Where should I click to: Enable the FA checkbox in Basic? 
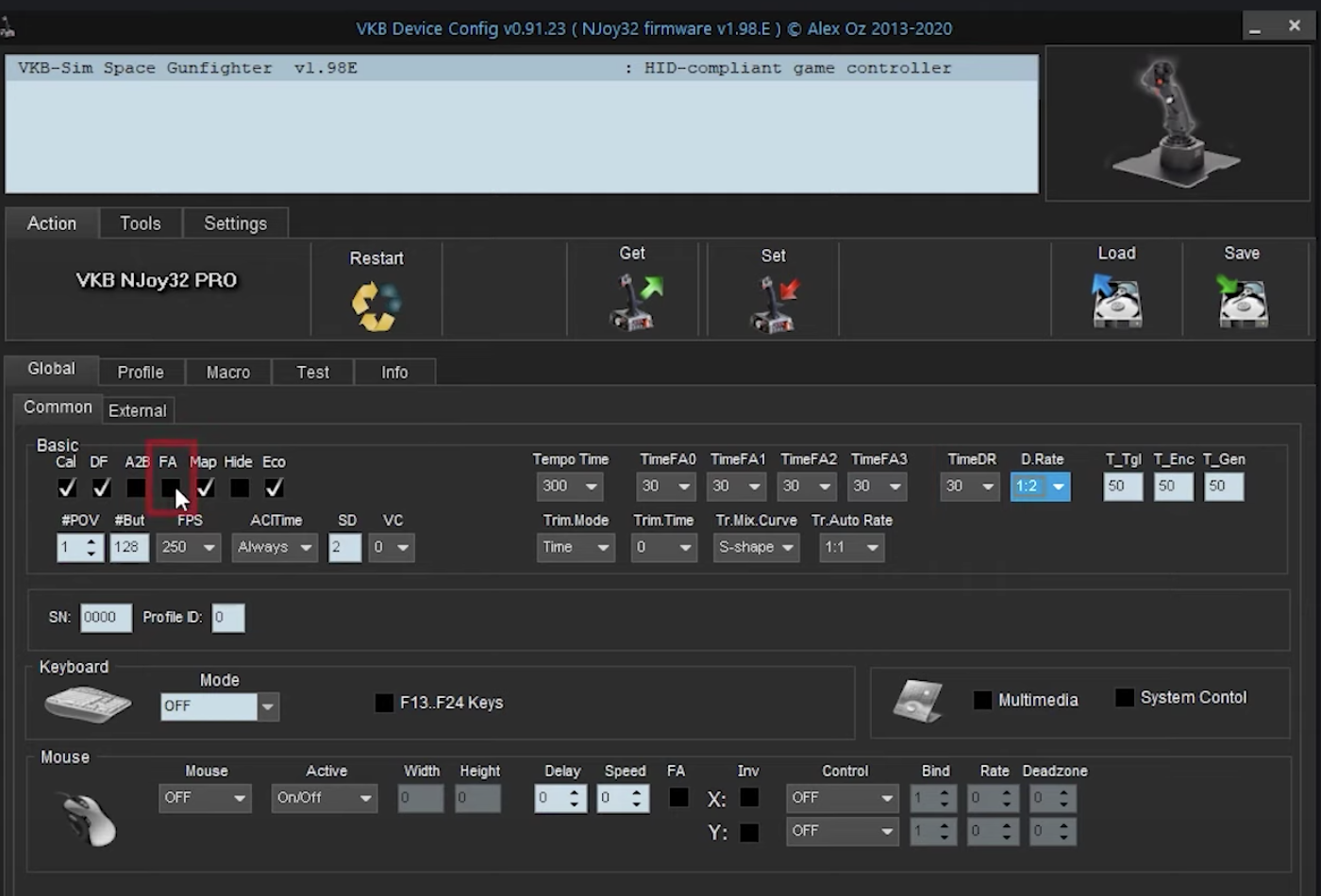coord(171,488)
